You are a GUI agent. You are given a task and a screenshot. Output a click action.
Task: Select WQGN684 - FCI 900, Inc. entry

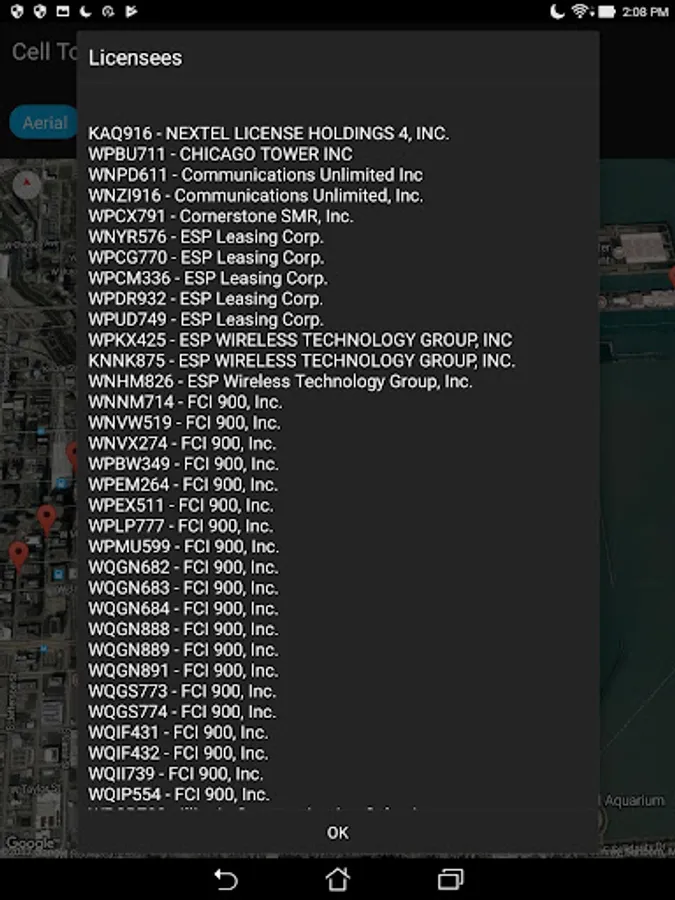pos(184,608)
